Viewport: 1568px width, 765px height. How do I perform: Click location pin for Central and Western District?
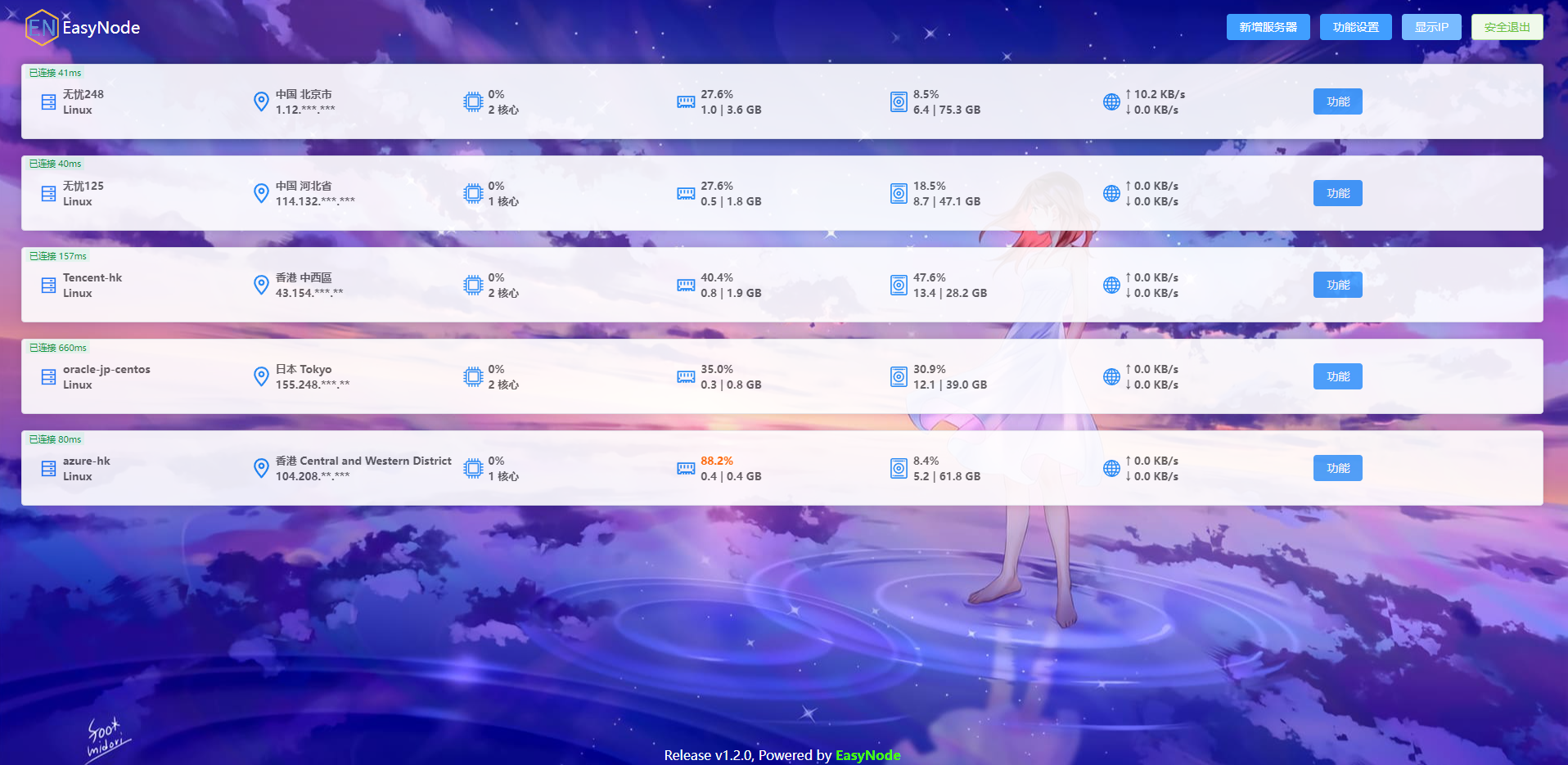click(x=261, y=469)
